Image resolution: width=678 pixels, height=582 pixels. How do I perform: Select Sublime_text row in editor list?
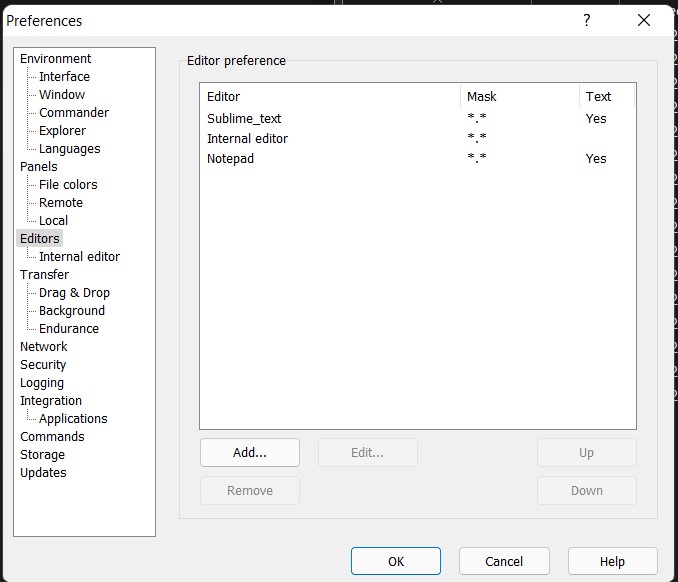(244, 119)
